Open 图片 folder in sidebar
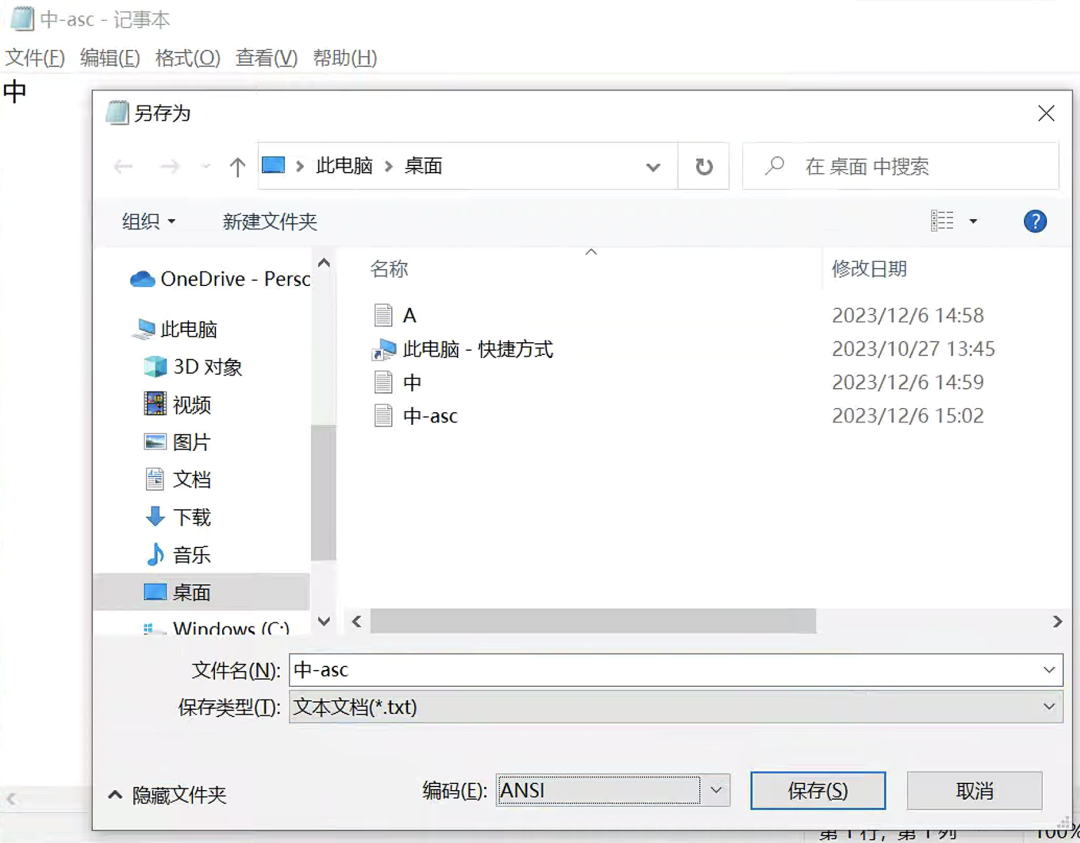The height and width of the screenshot is (843, 1080). point(178,442)
